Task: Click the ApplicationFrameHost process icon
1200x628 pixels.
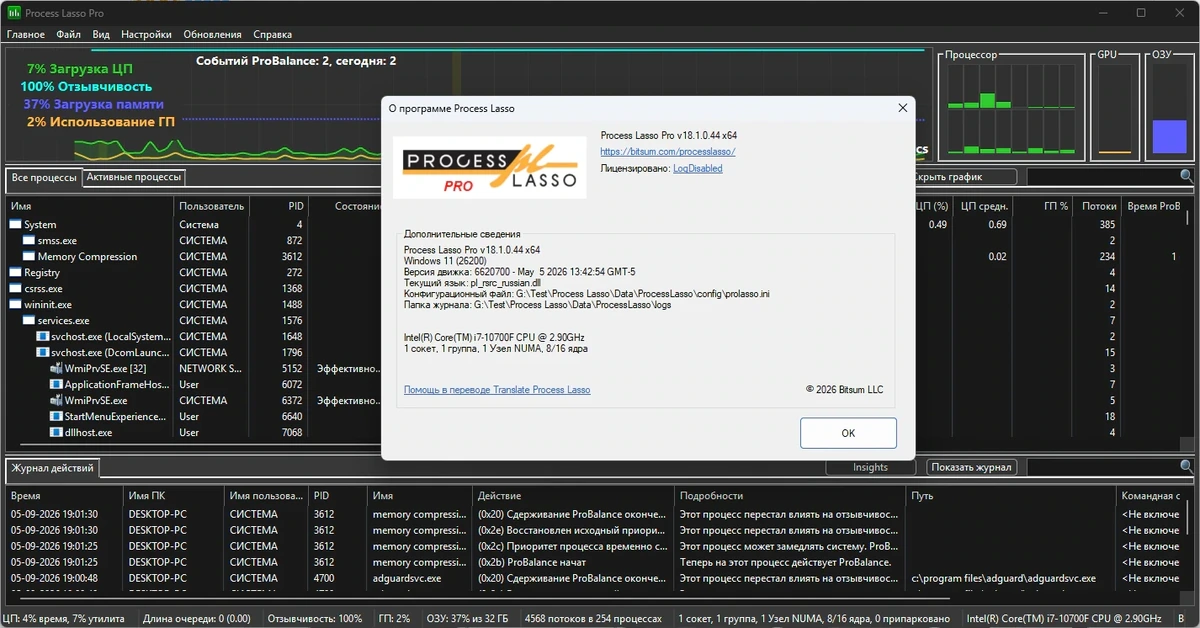Action: click(x=57, y=385)
